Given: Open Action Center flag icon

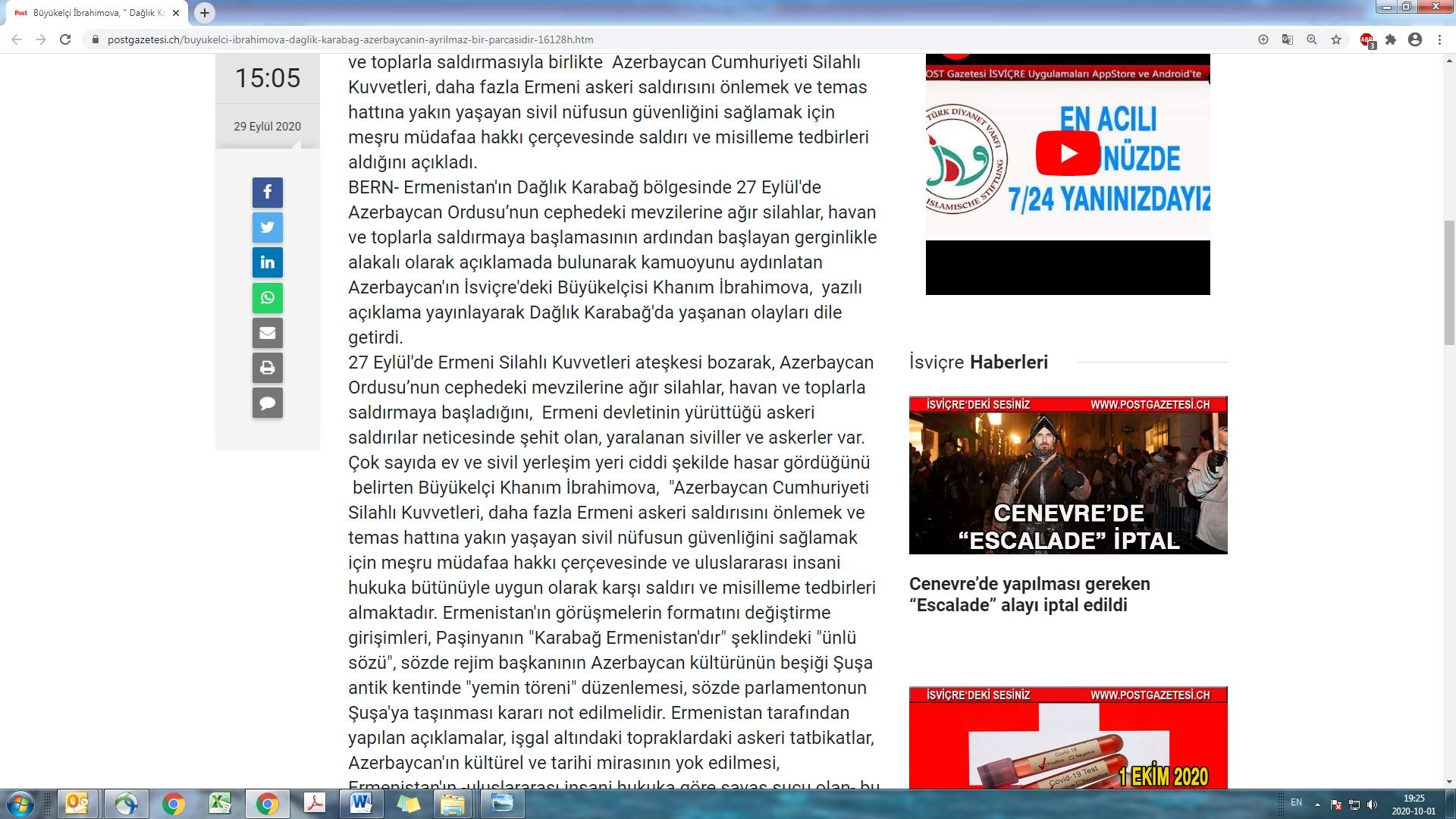Looking at the screenshot, I should click(x=1336, y=805).
